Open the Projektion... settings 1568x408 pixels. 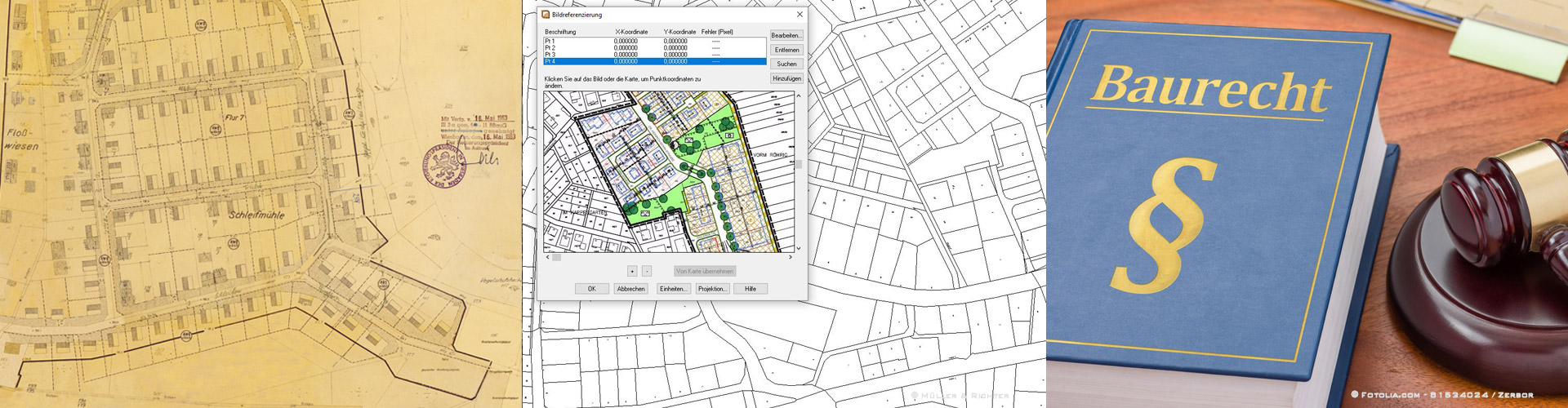coord(711,289)
